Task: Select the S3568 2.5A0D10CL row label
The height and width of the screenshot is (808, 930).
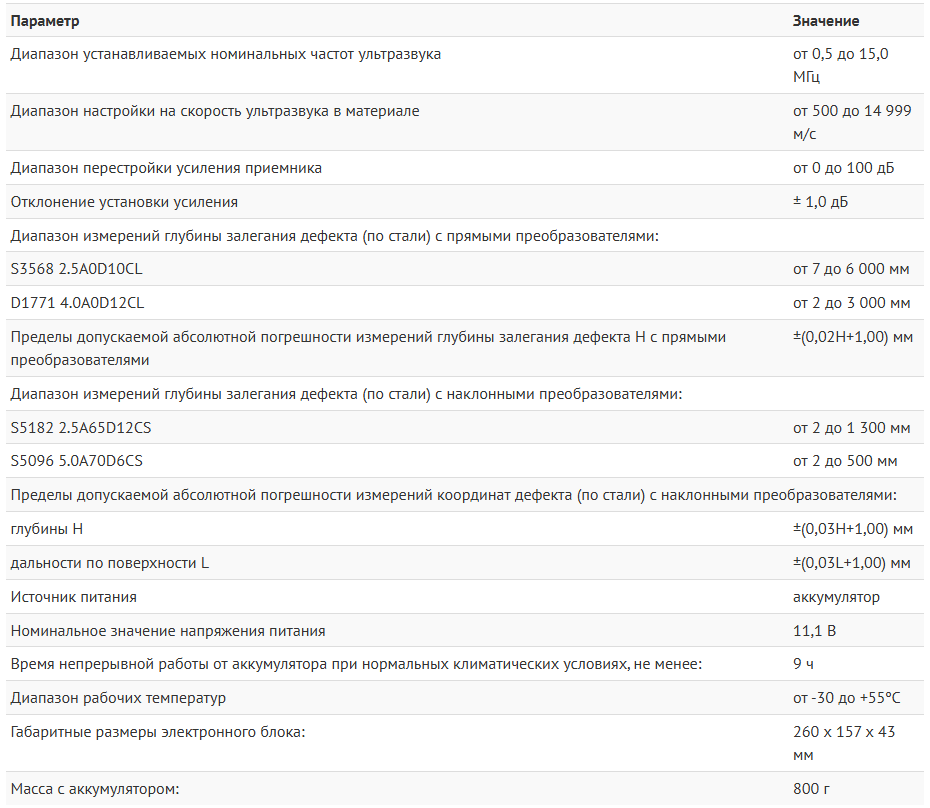Action: (x=77, y=269)
